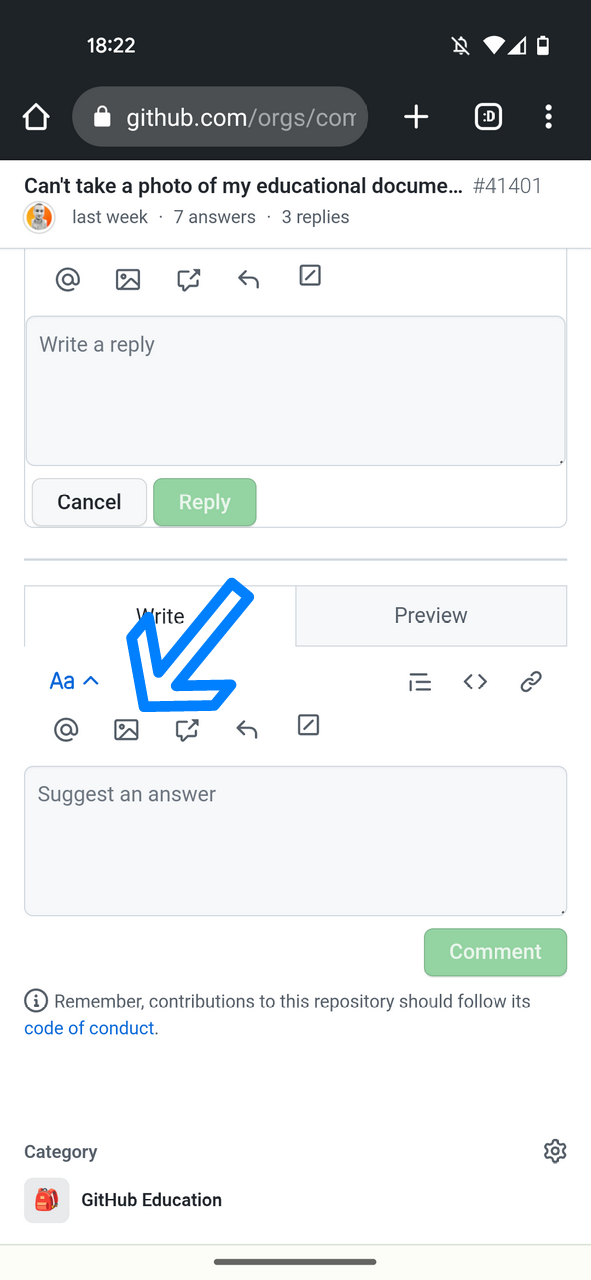Focus the Suggest an answer text box

[295, 840]
